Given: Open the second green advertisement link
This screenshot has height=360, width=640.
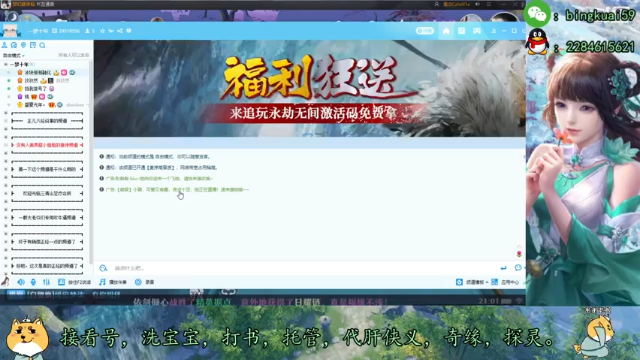Looking at the screenshot, I should click(x=177, y=189).
